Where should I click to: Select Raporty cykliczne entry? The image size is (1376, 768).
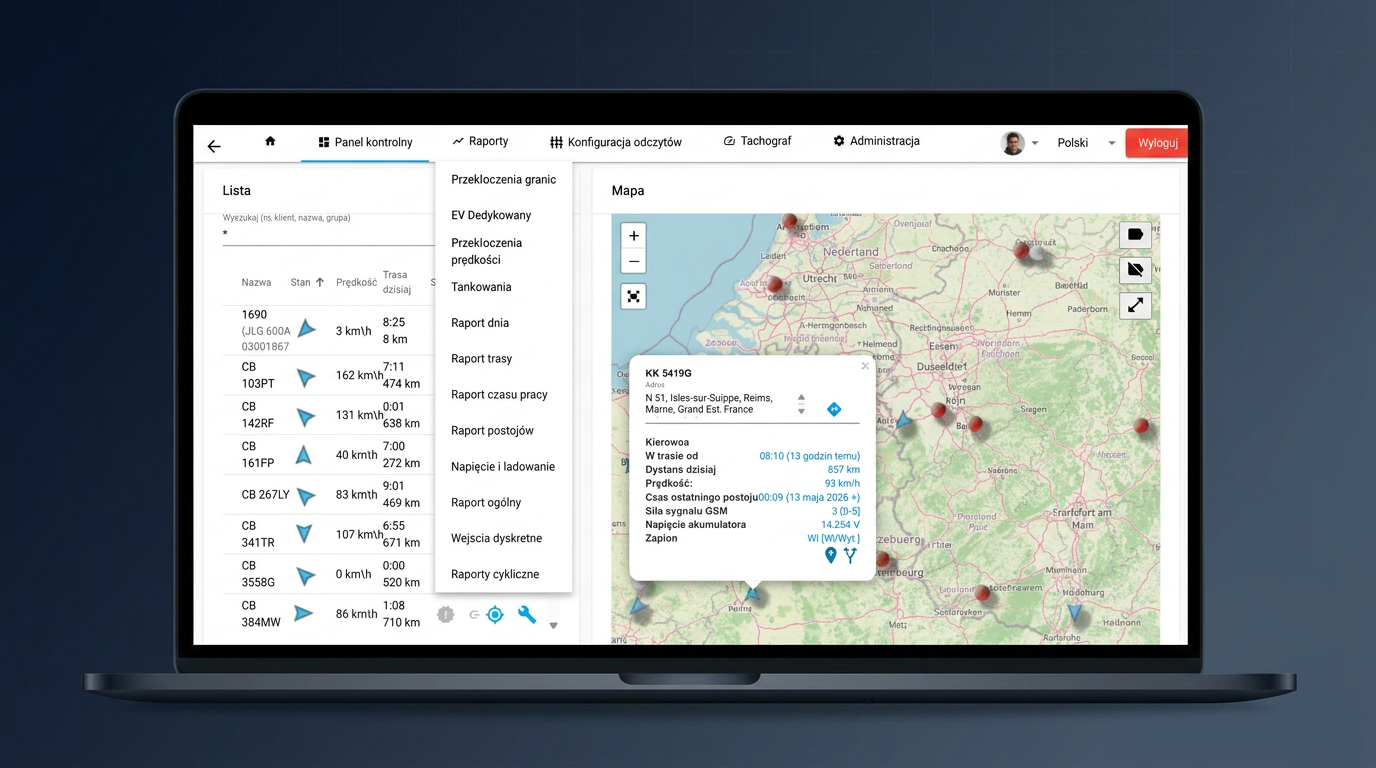[x=495, y=574]
